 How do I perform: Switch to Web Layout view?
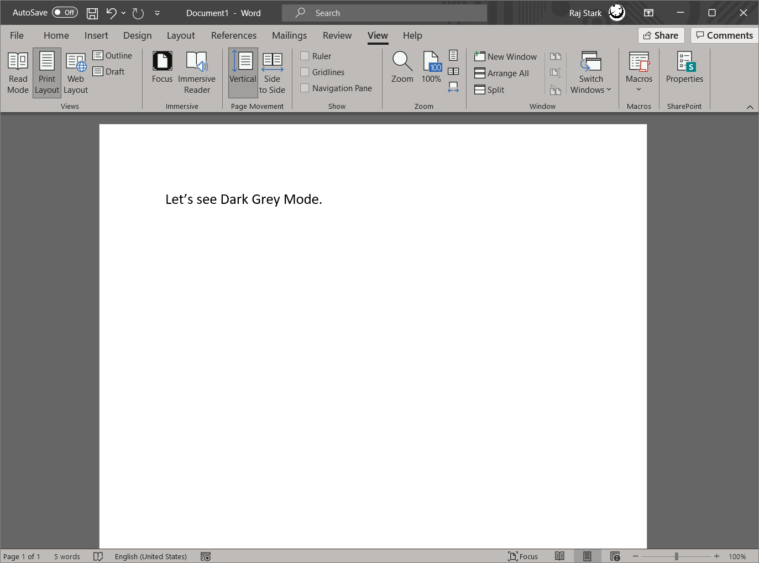tap(76, 73)
